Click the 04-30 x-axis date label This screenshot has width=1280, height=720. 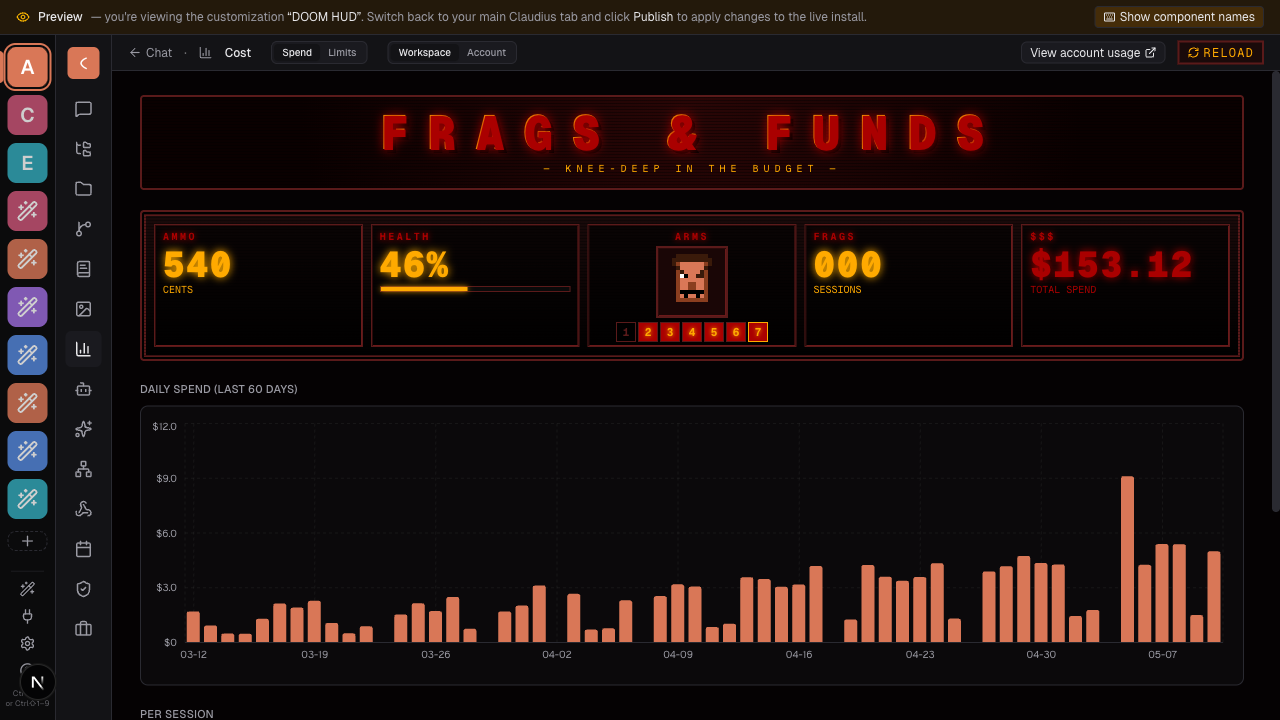point(1041,655)
